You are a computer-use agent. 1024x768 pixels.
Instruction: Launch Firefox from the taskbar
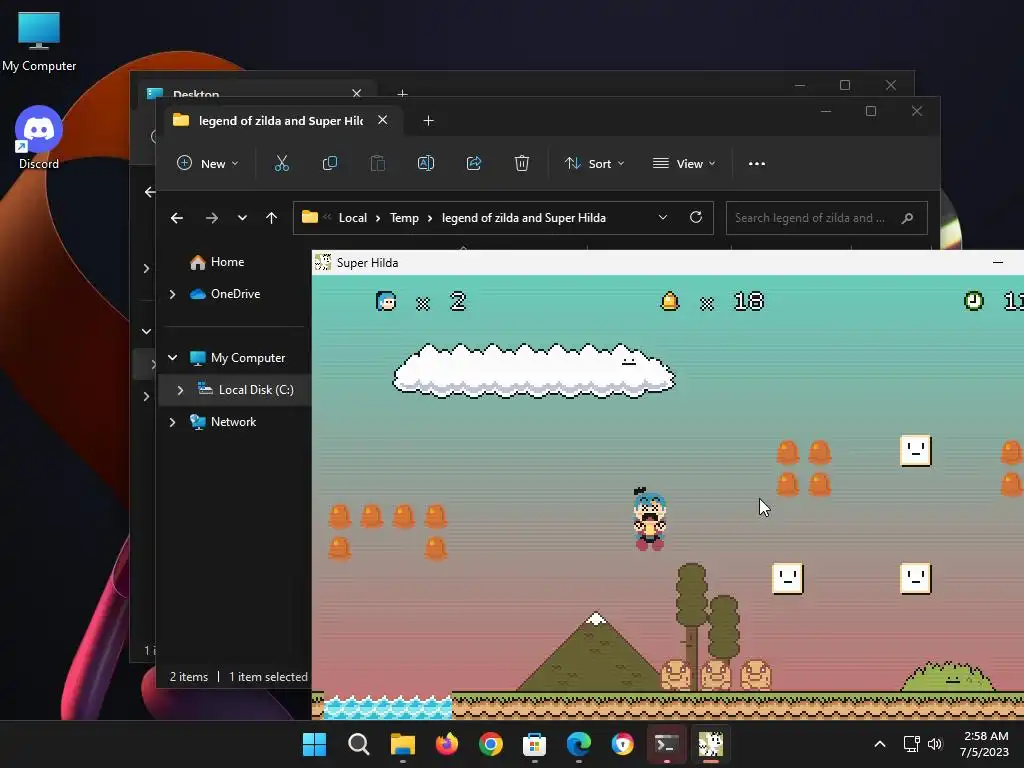tap(447, 744)
